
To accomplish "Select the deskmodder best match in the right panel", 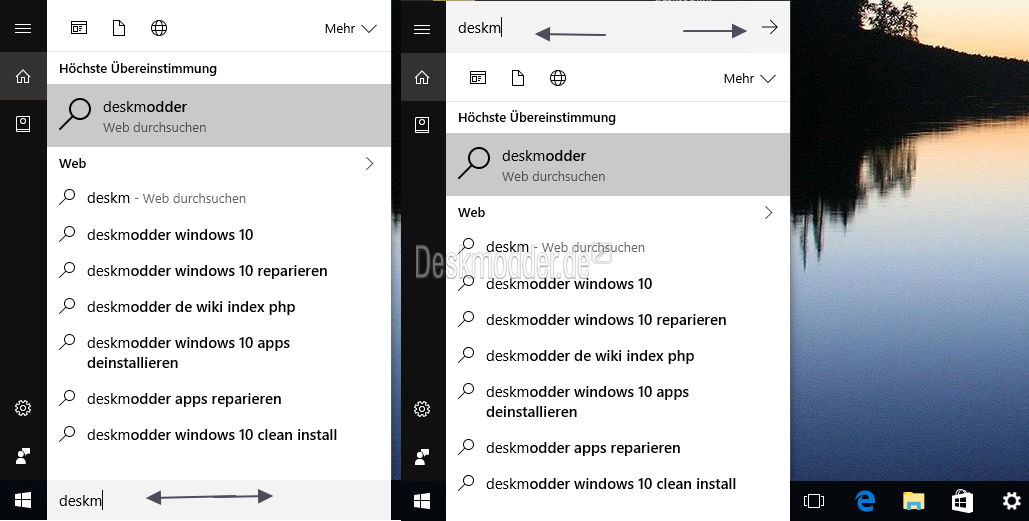I will [618, 165].
